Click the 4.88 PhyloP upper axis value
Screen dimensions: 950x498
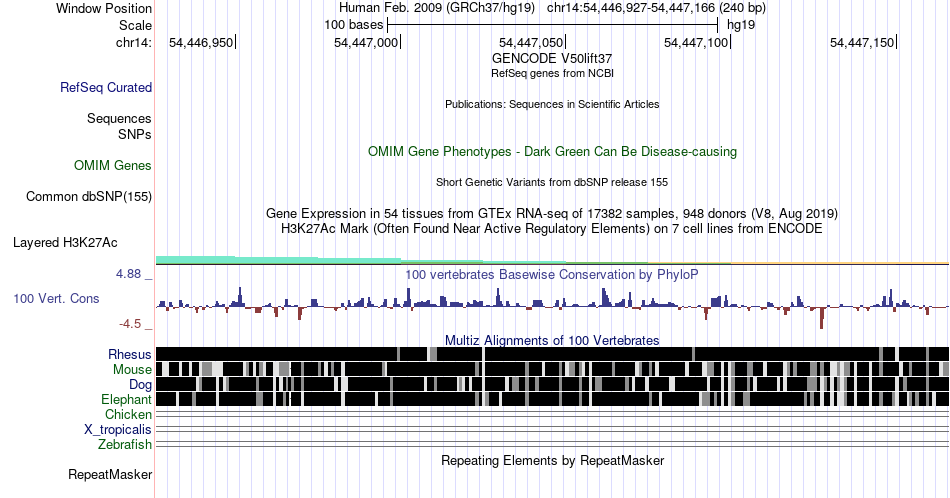click(x=128, y=274)
